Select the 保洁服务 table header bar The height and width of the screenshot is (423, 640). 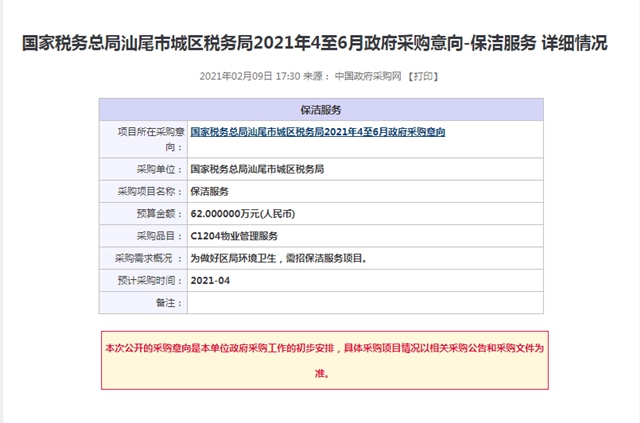click(x=320, y=109)
